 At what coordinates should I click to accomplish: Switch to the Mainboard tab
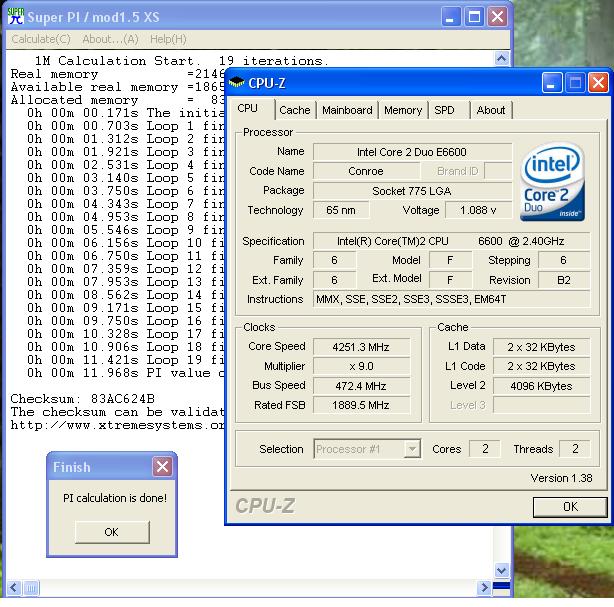[347, 110]
